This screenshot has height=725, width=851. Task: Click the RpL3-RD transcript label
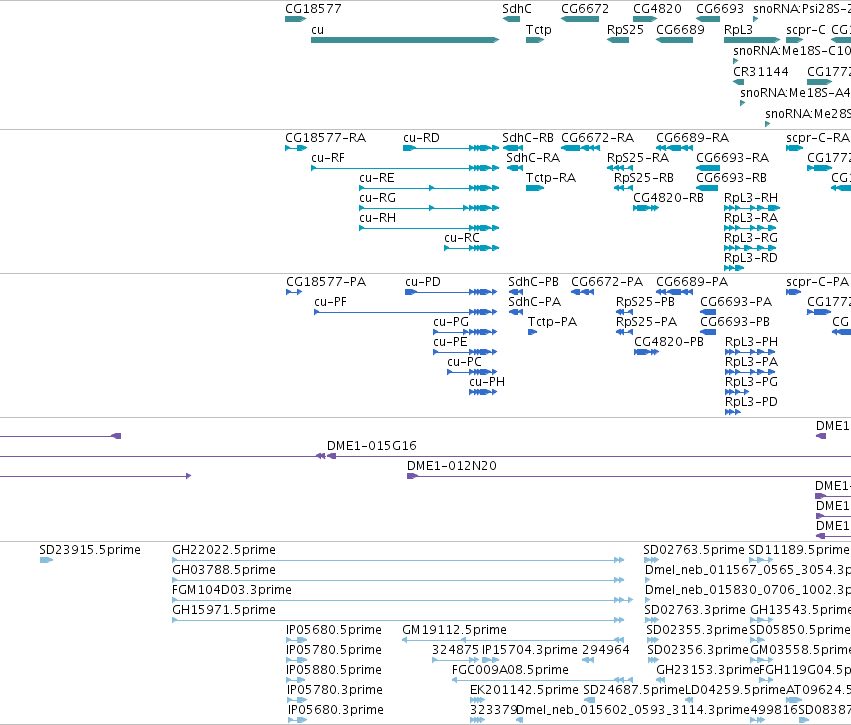[751, 258]
